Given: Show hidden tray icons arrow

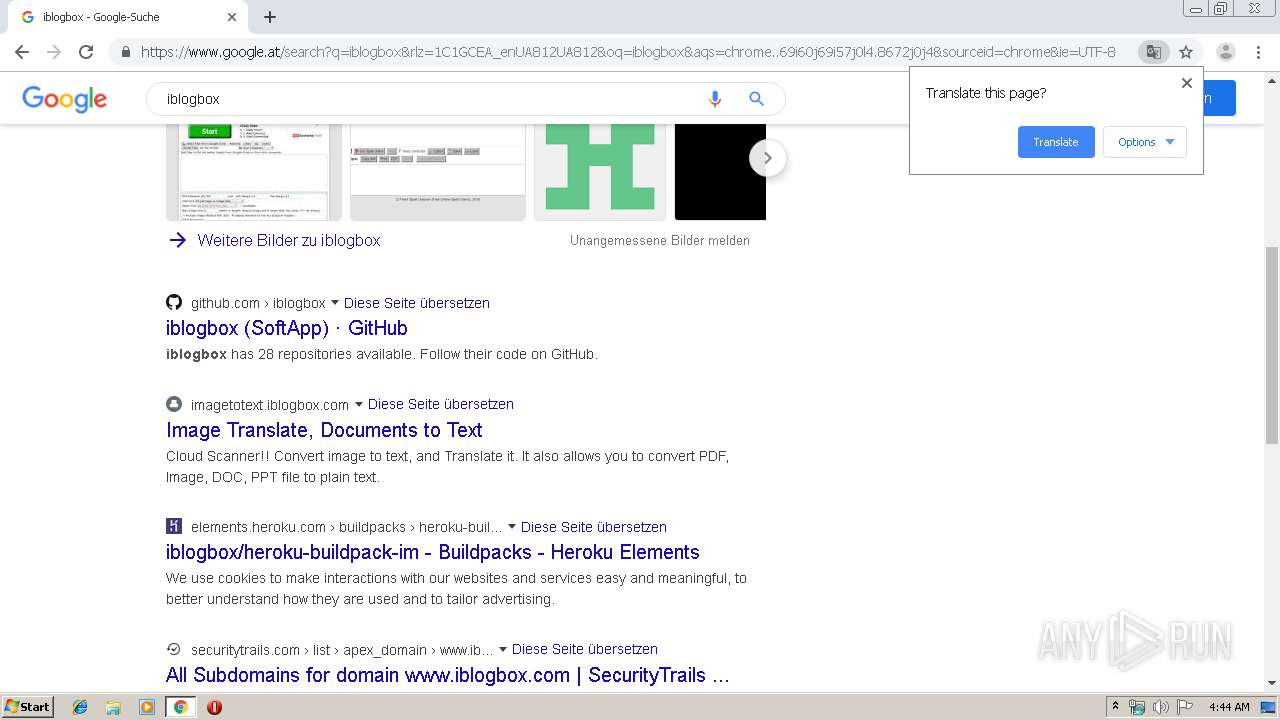Looking at the screenshot, I should point(1116,707).
